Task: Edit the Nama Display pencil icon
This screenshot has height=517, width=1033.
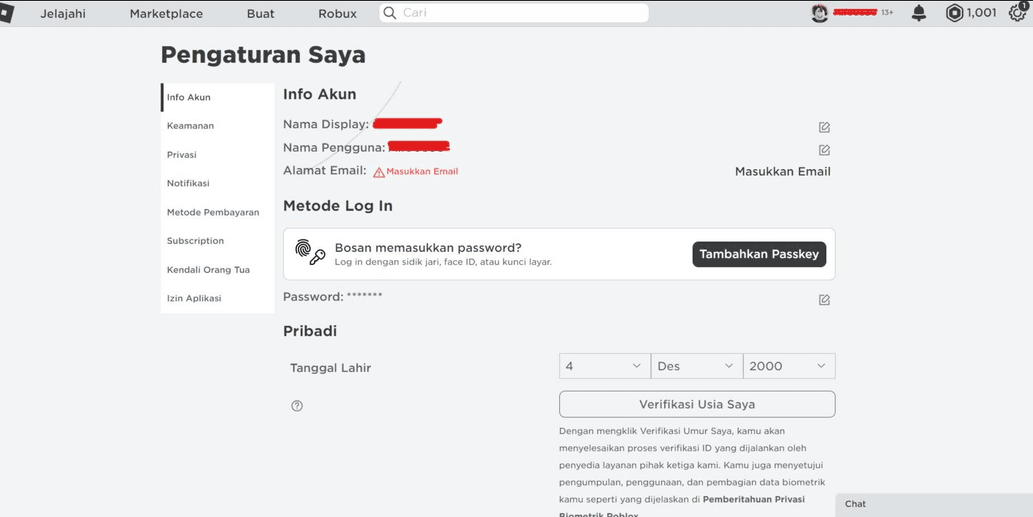Action: point(824,127)
